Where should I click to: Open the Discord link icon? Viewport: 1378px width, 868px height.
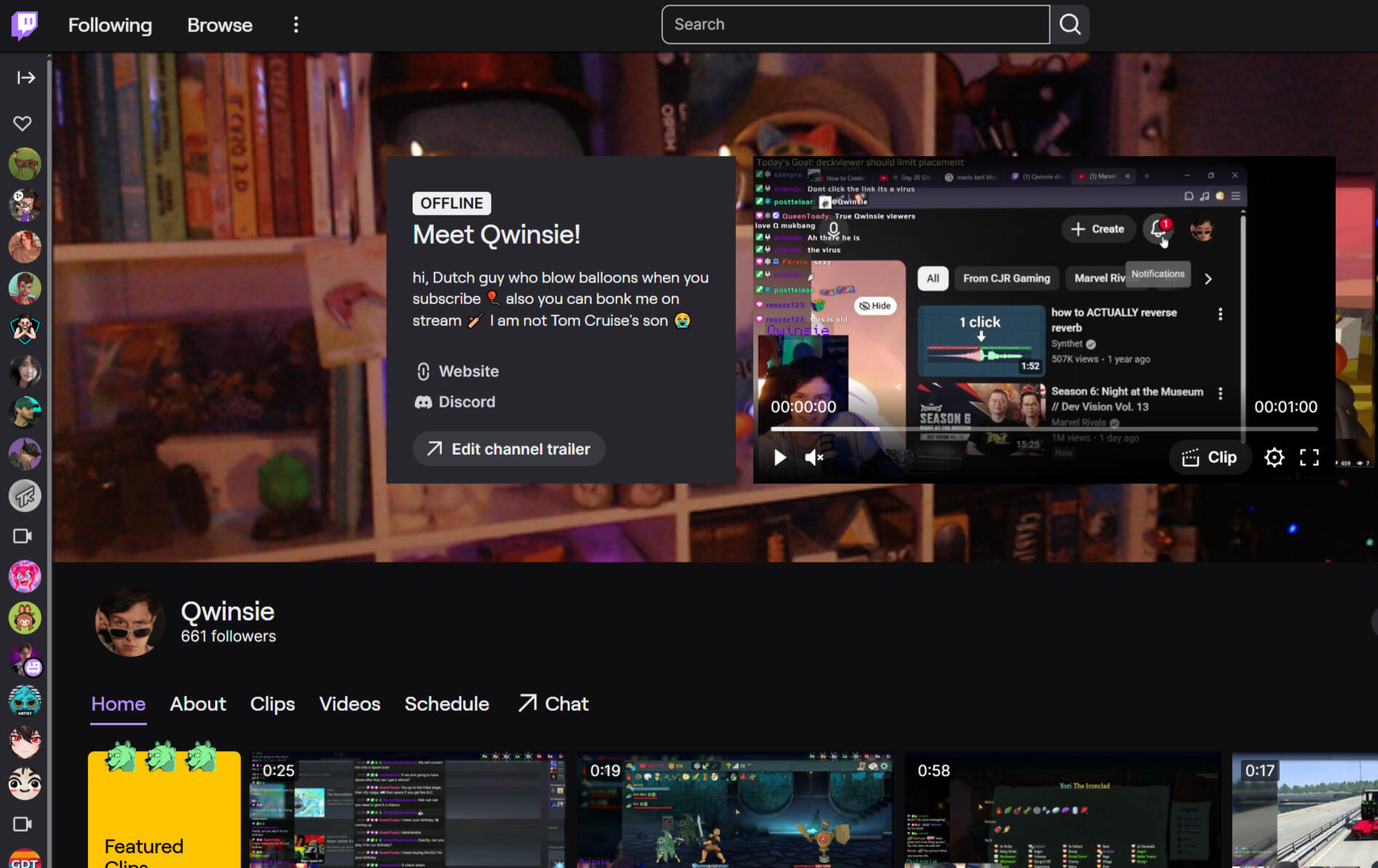(x=423, y=402)
